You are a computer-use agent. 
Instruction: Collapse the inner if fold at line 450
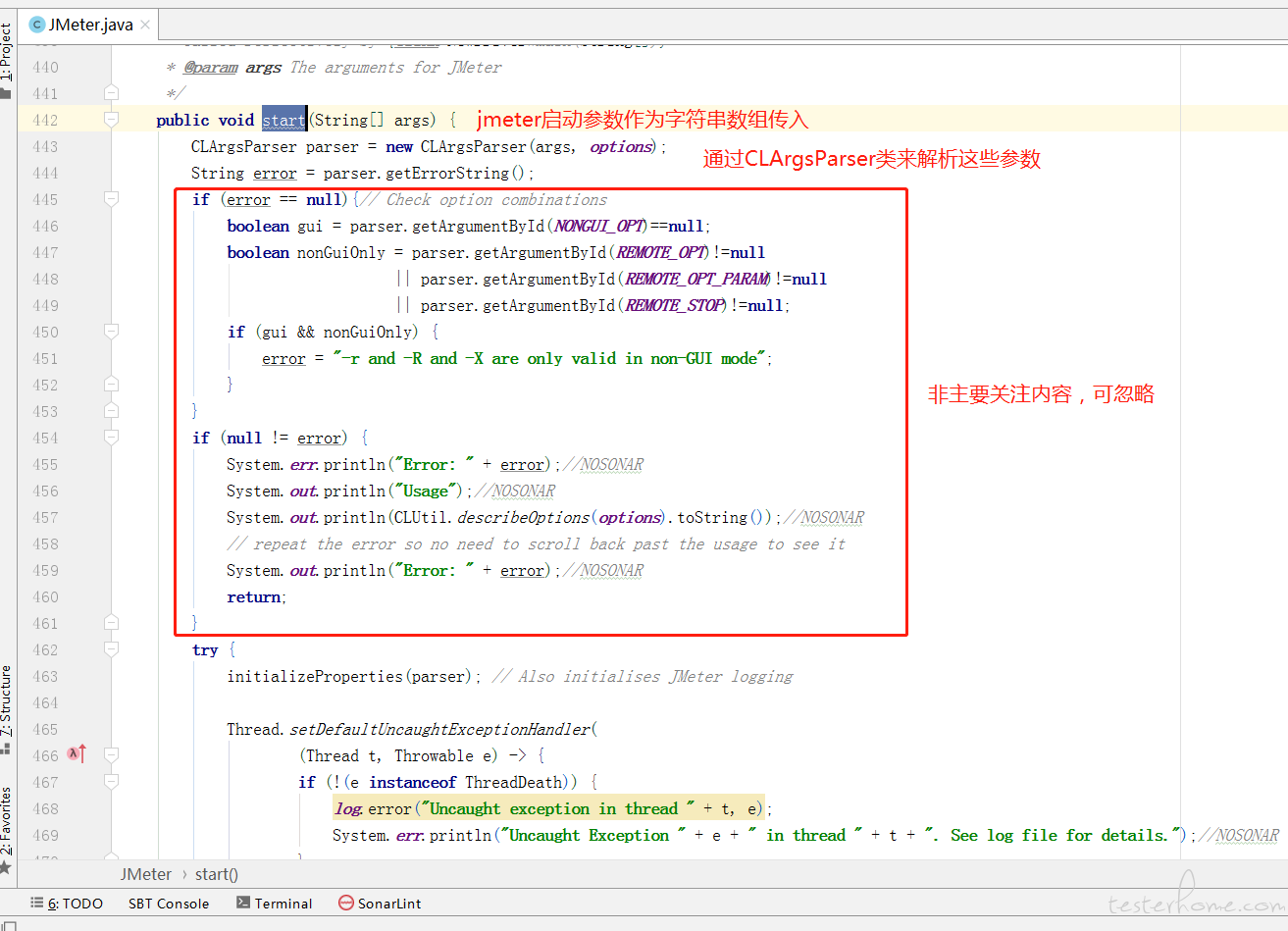click(111, 332)
